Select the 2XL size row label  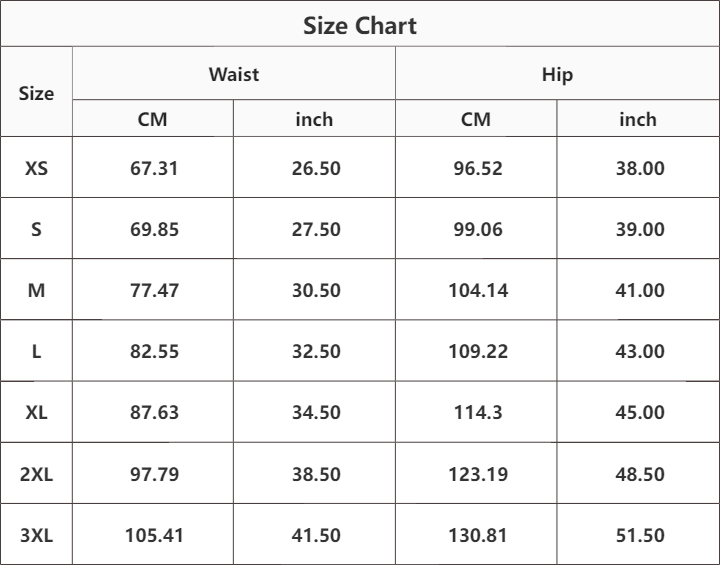click(x=36, y=474)
